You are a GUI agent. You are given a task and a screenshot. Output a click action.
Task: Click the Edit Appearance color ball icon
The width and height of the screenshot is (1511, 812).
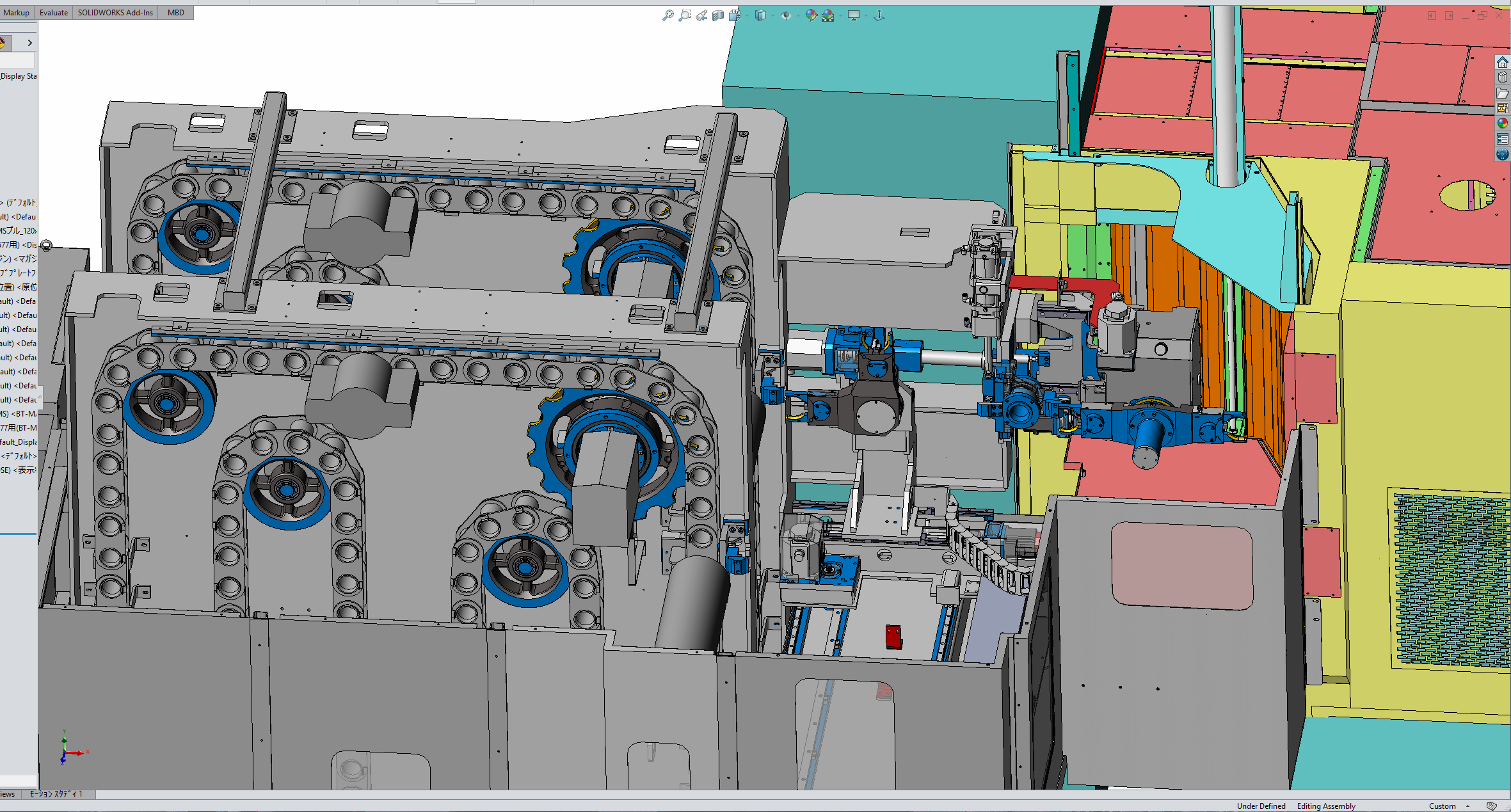coord(811,15)
